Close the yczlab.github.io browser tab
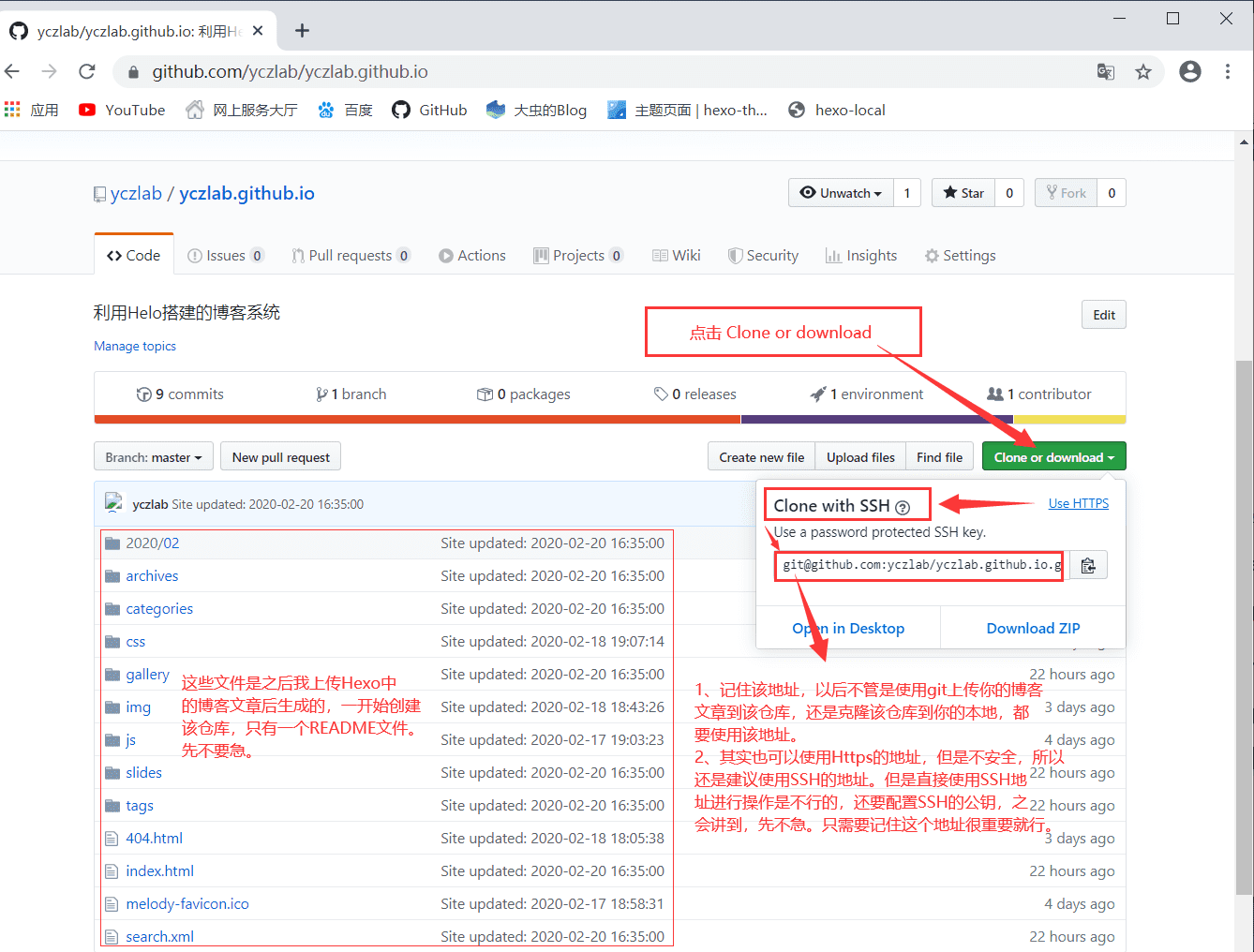Viewport: 1254px width, 952px height. point(258,31)
